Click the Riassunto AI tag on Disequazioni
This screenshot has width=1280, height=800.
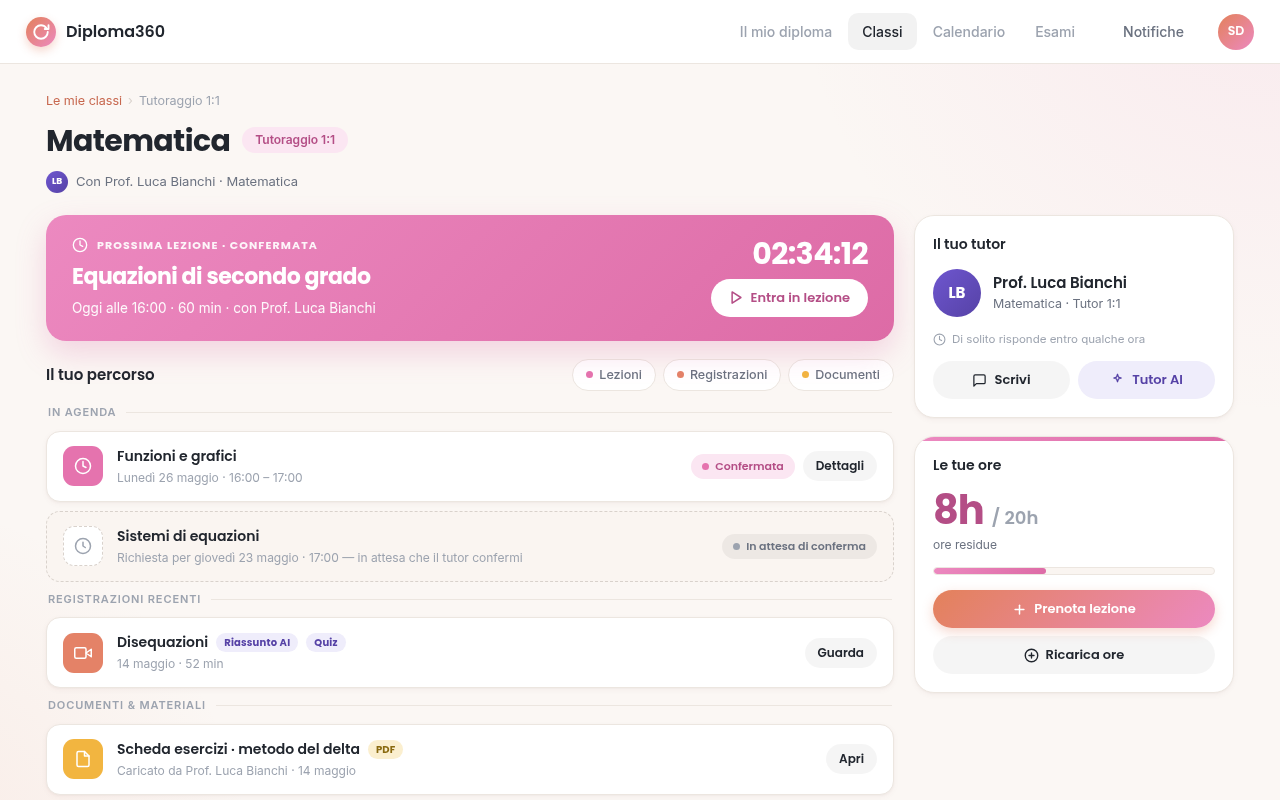[x=257, y=642]
